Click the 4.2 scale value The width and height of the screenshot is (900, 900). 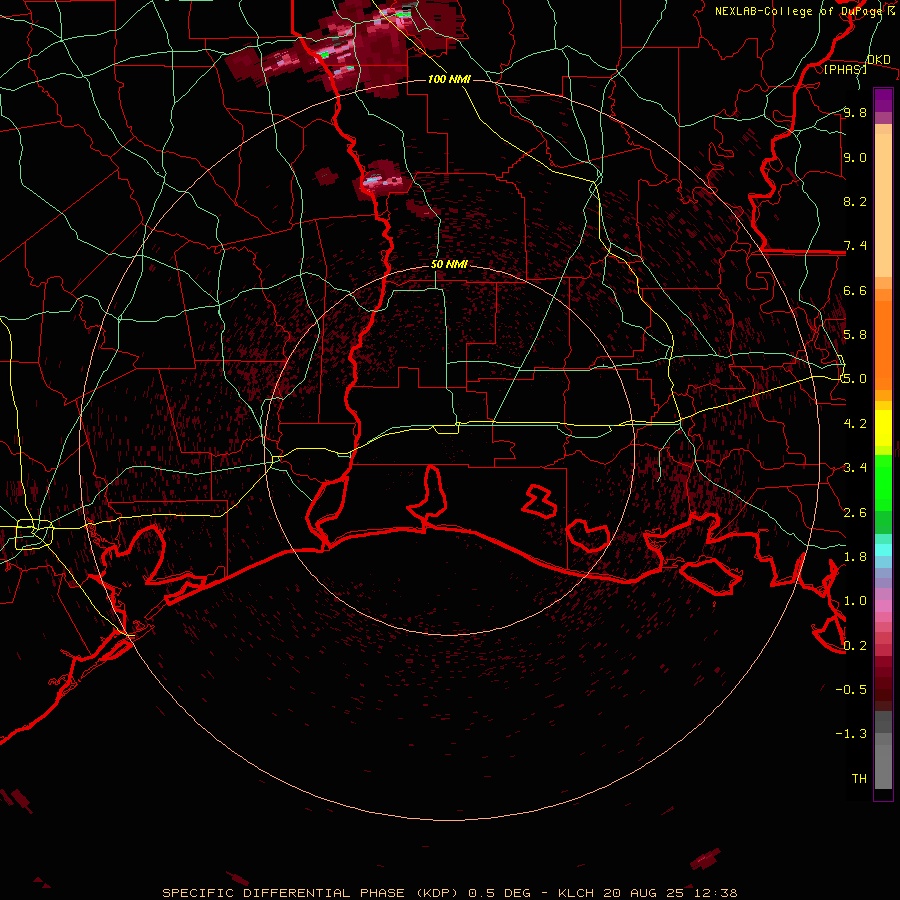click(x=855, y=423)
